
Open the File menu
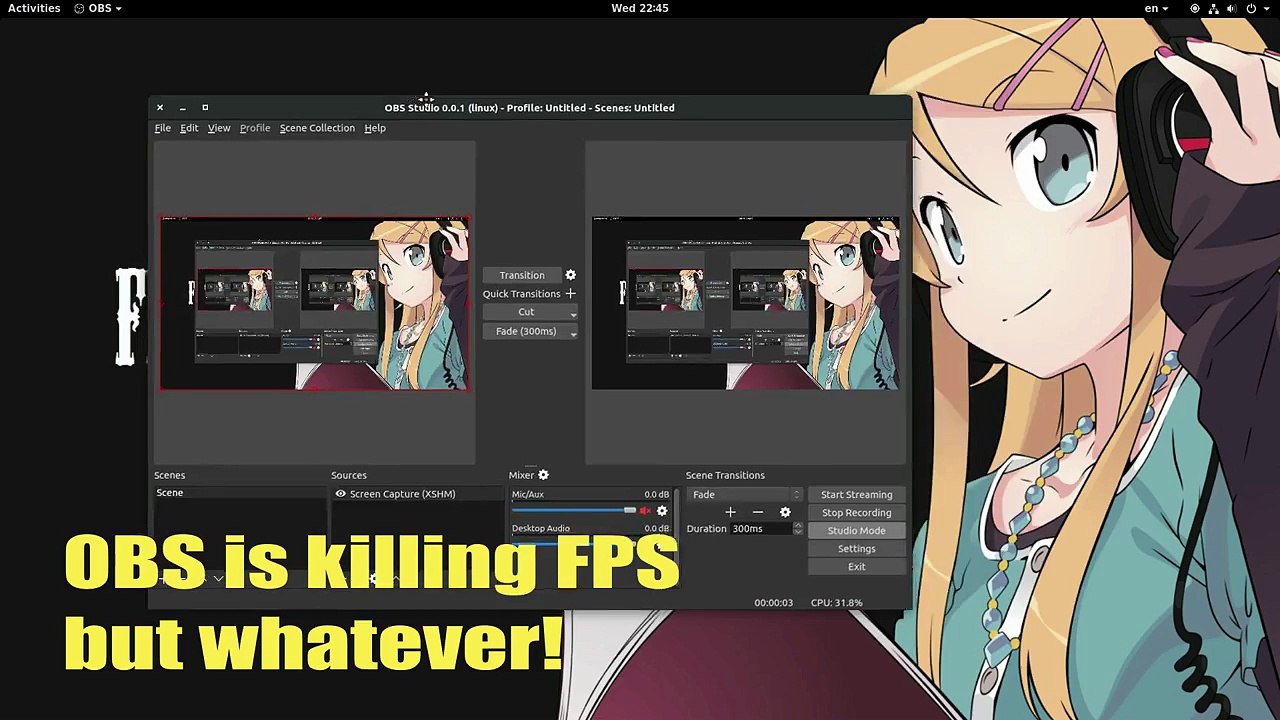pos(162,128)
